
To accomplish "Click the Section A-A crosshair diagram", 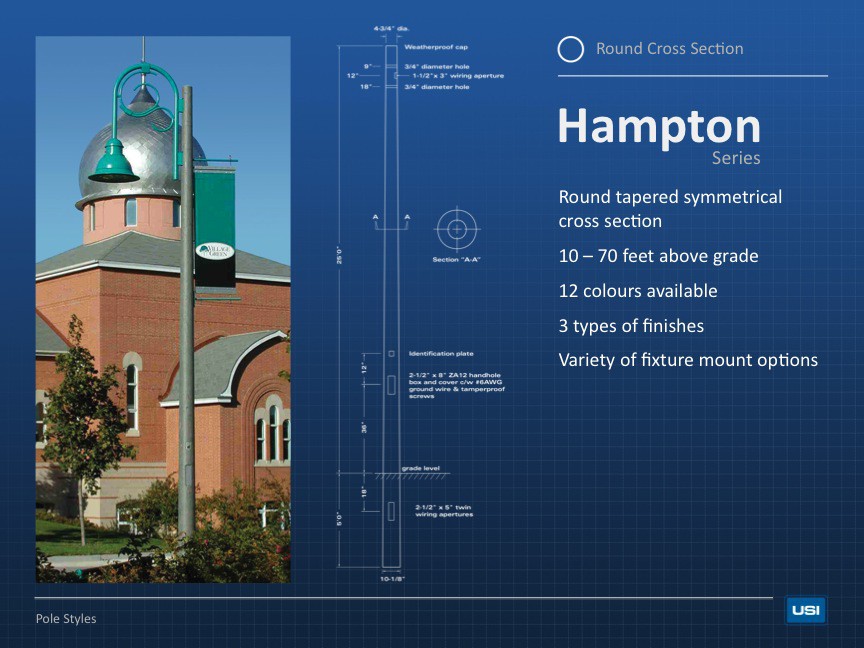I will 457,229.
